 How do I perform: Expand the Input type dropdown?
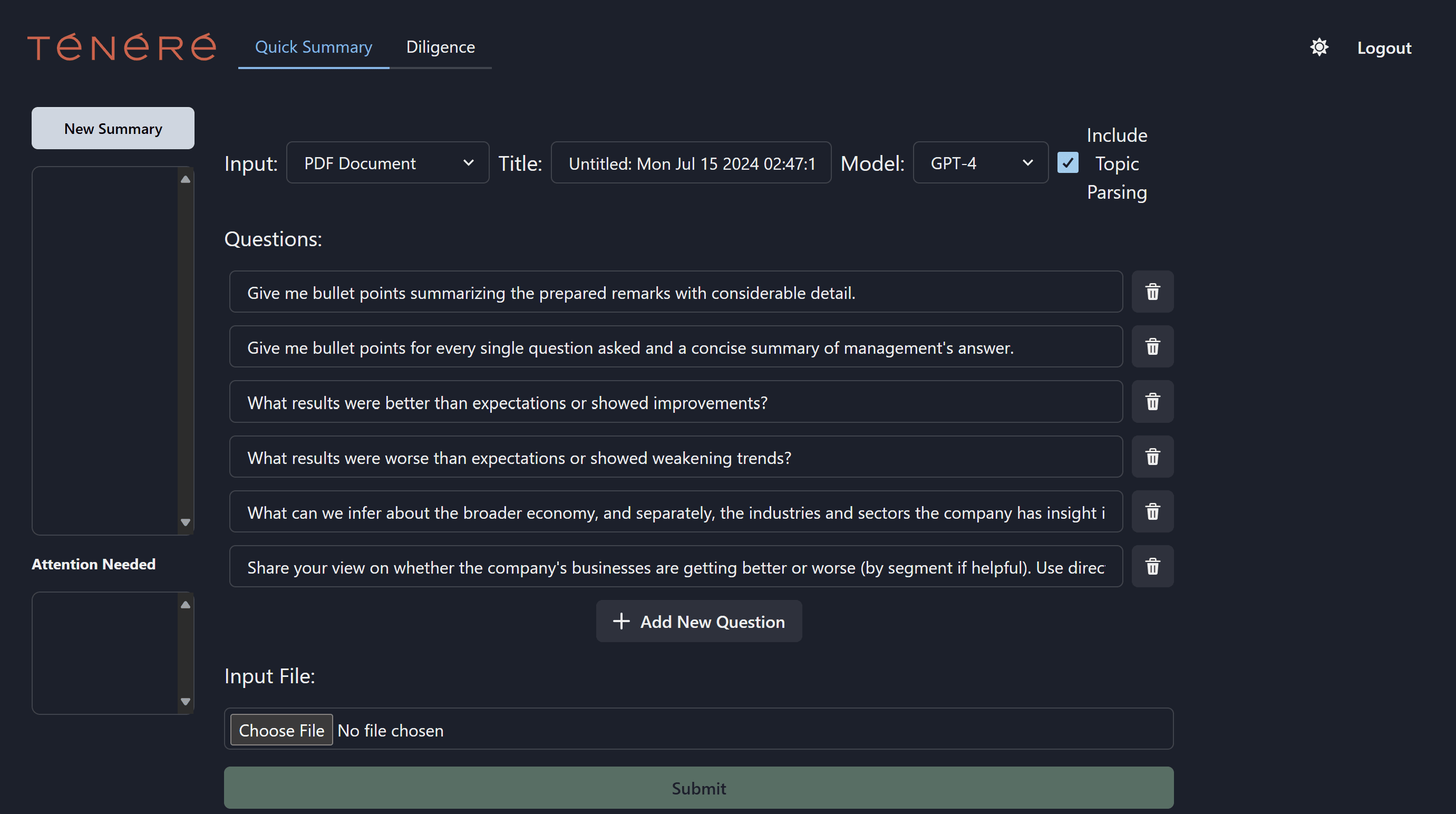(x=466, y=162)
